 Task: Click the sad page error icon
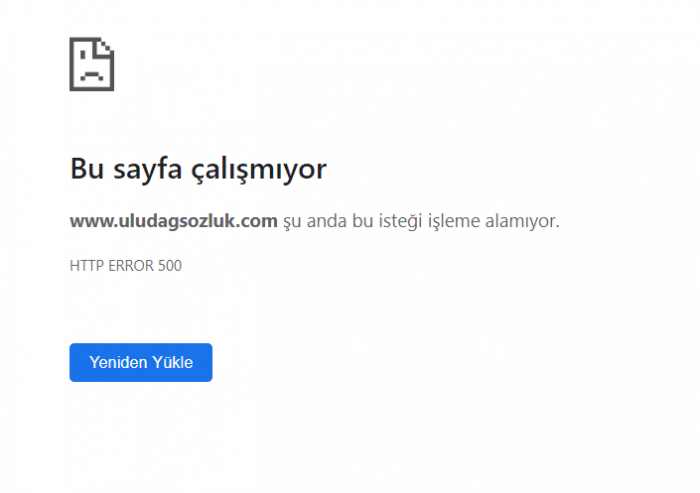92,64
